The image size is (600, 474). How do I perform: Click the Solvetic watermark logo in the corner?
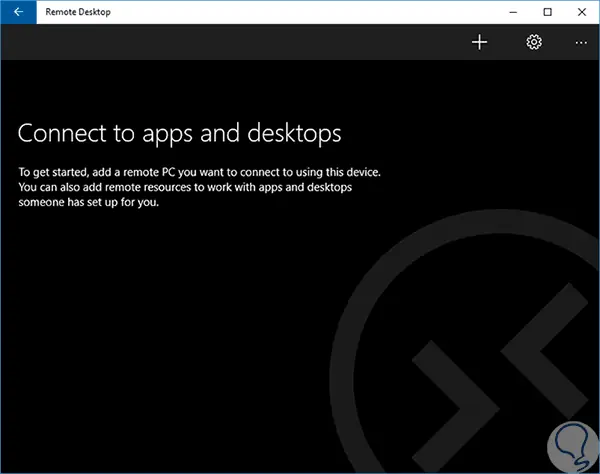(572, 446)
